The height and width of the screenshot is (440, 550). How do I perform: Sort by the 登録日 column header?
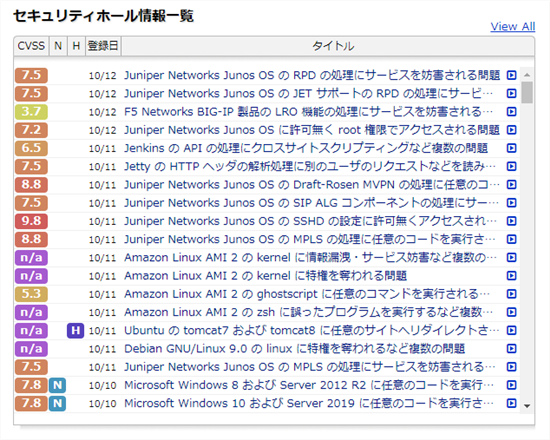tap(103, 46)
